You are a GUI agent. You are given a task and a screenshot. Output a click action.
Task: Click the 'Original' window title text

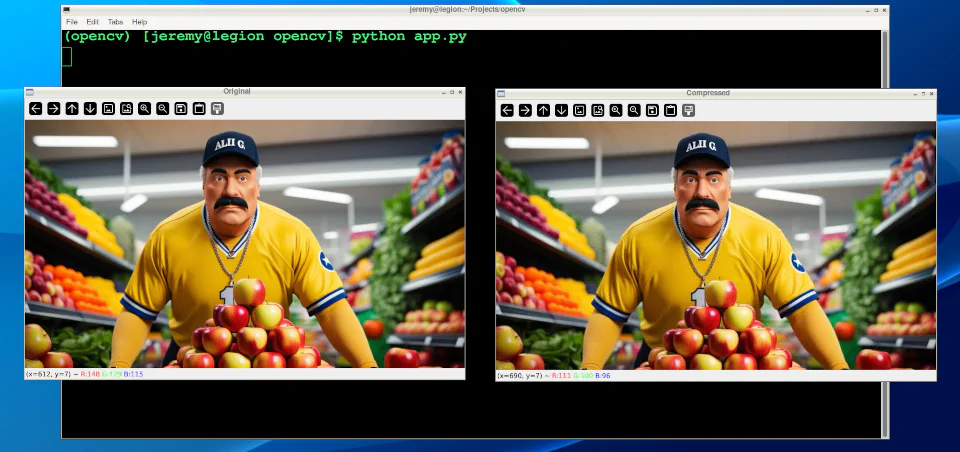point(236,92)
